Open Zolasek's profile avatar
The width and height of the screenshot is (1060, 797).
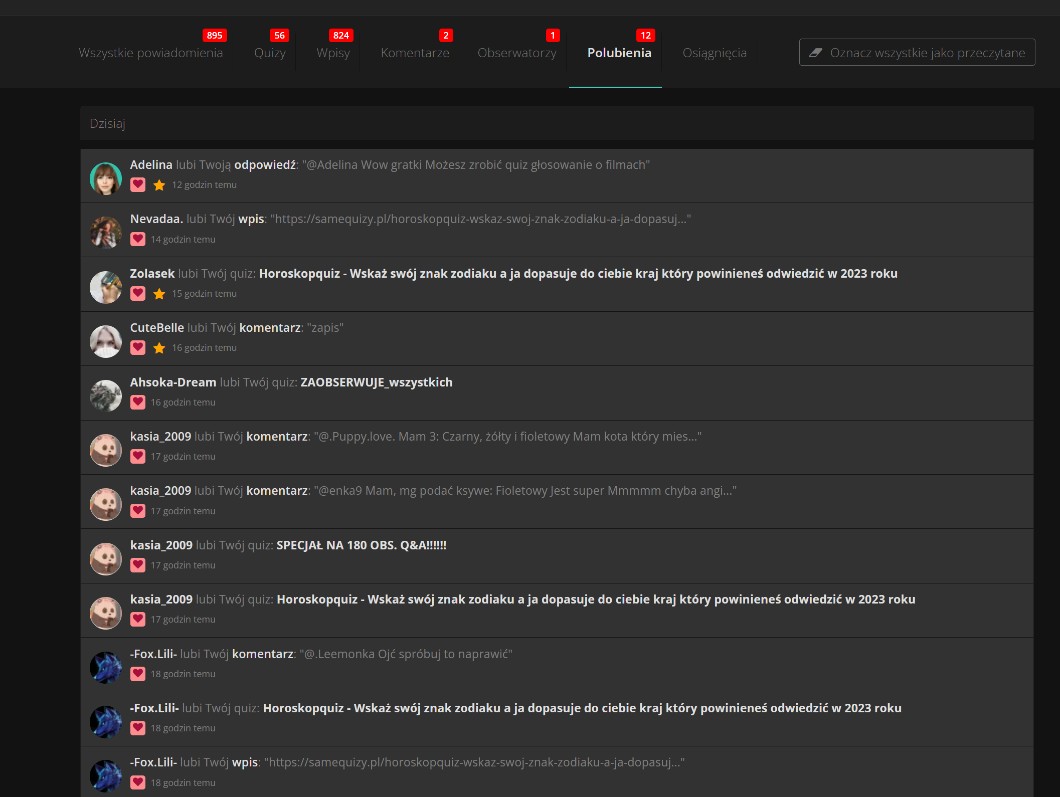point(106,287)
